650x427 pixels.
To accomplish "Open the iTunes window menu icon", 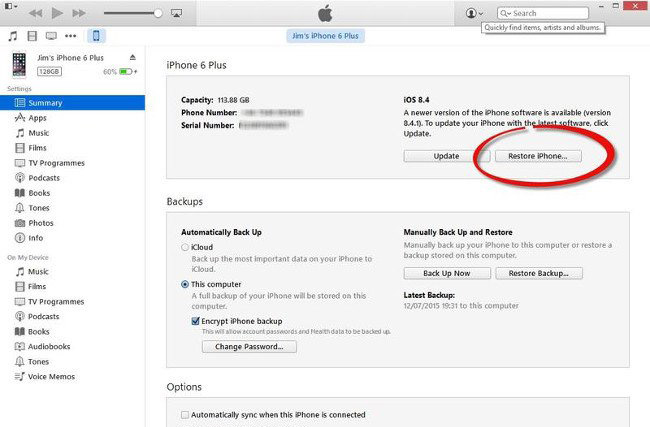I will pos(10,6).
